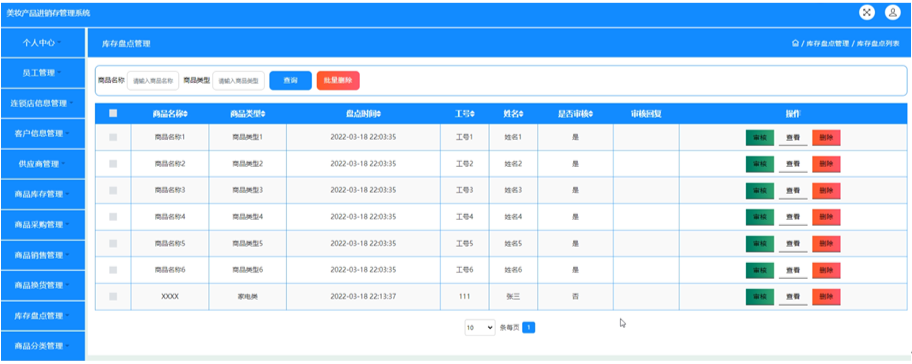Expand 商品采购管理 sidebar menu
This screenshot has width=912, height=364.
(x=43, y=224)
